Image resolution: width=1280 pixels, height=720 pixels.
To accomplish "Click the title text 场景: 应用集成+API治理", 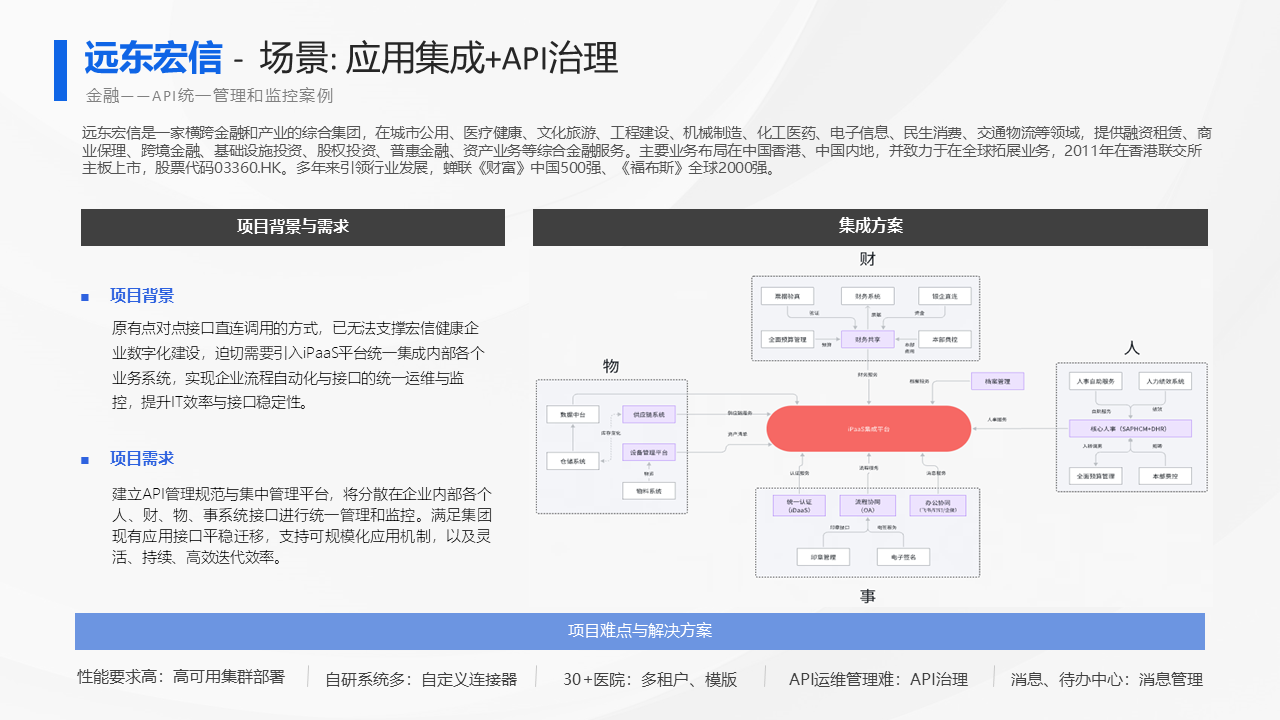I will pos(439,59).
